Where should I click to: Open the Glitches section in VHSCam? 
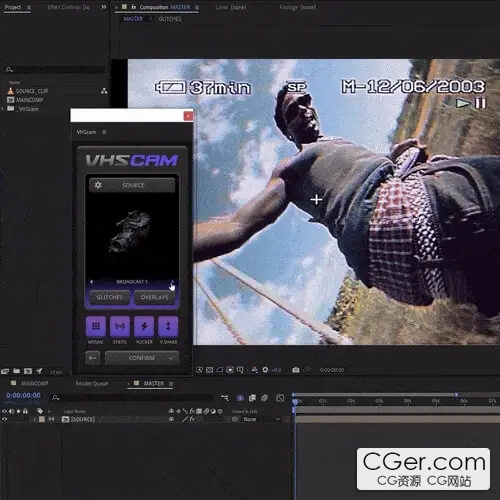pos(109,297)
